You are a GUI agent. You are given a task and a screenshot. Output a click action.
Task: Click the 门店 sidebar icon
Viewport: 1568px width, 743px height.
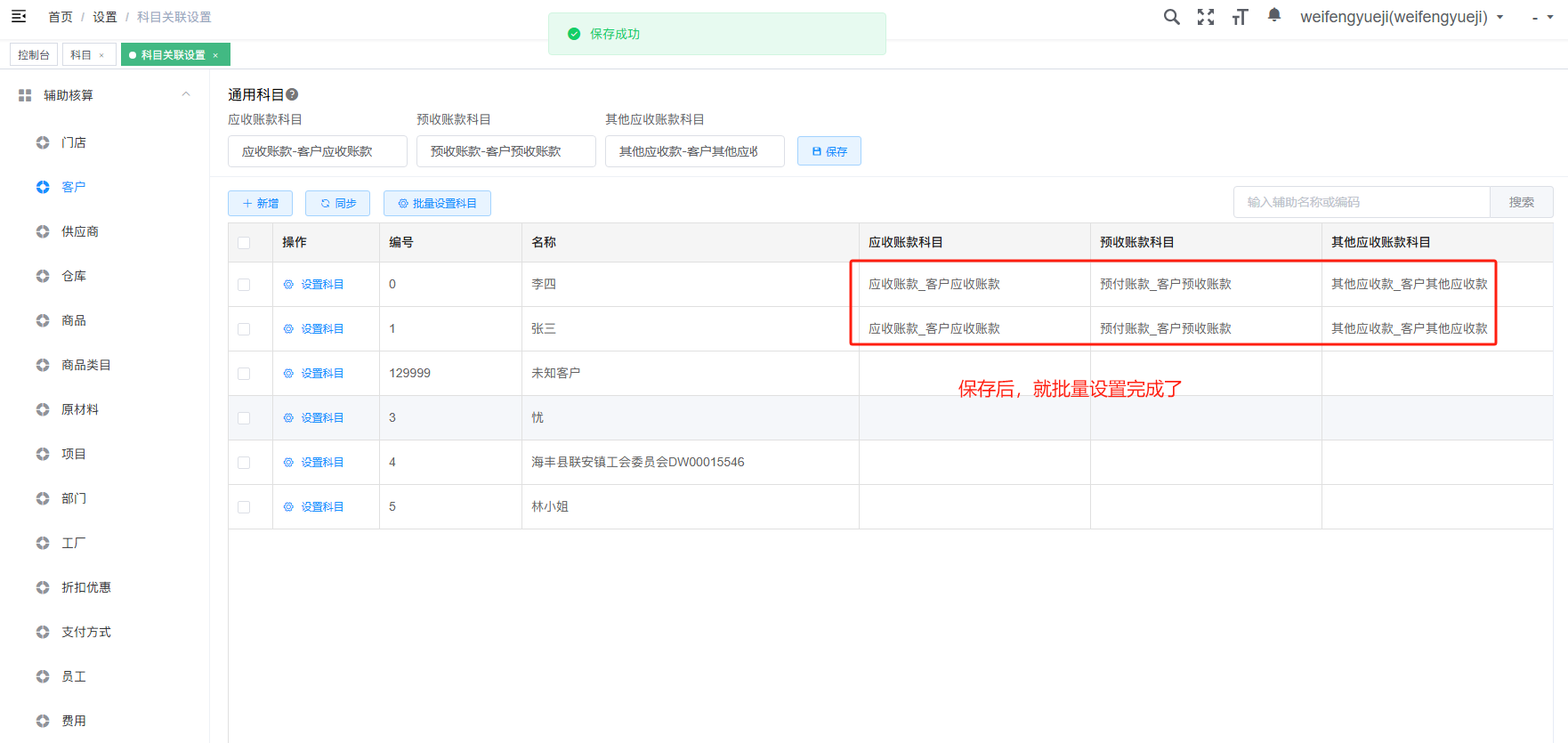43,142
